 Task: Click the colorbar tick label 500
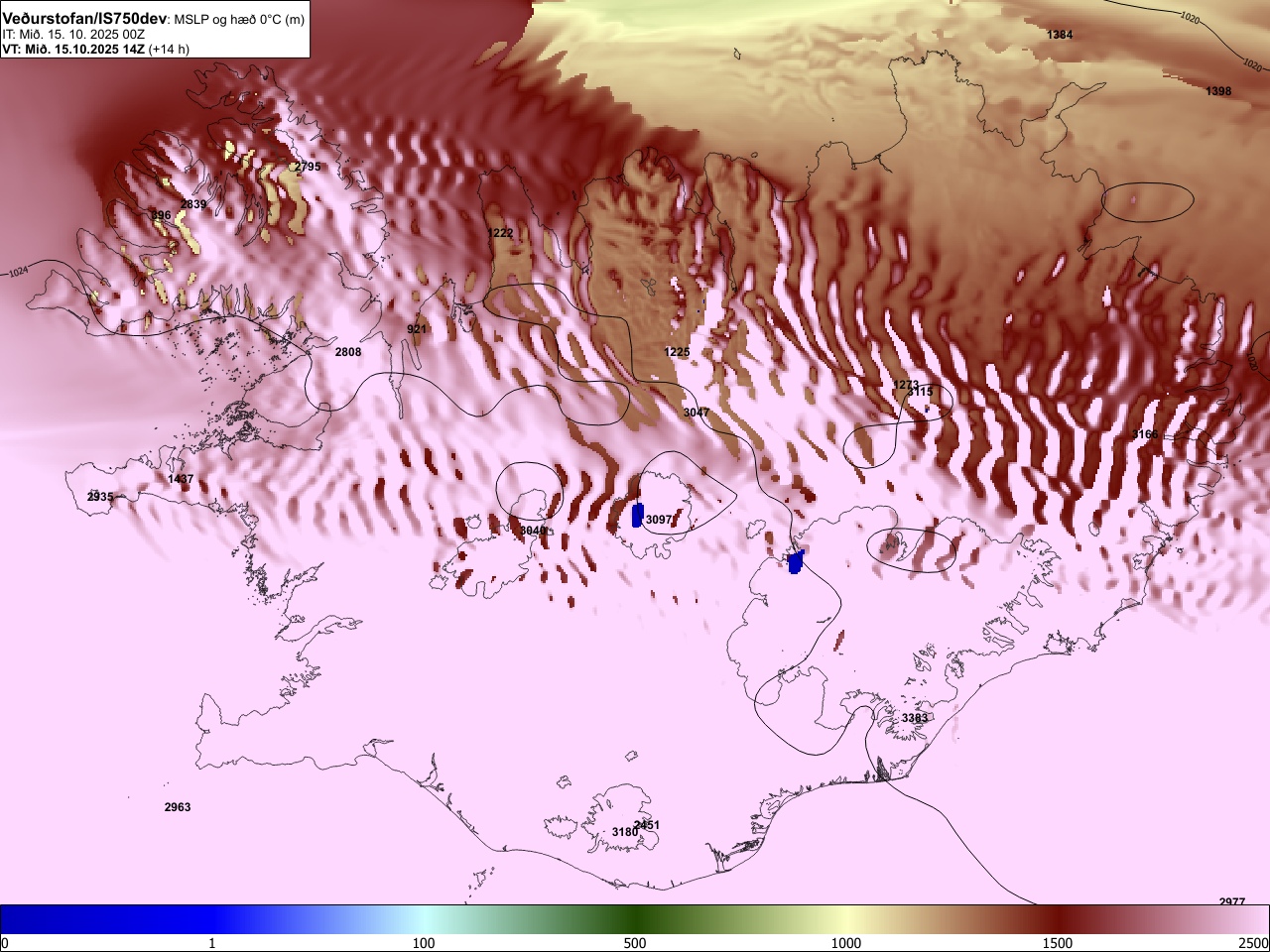pyautogui.click(x=635, y=943)
